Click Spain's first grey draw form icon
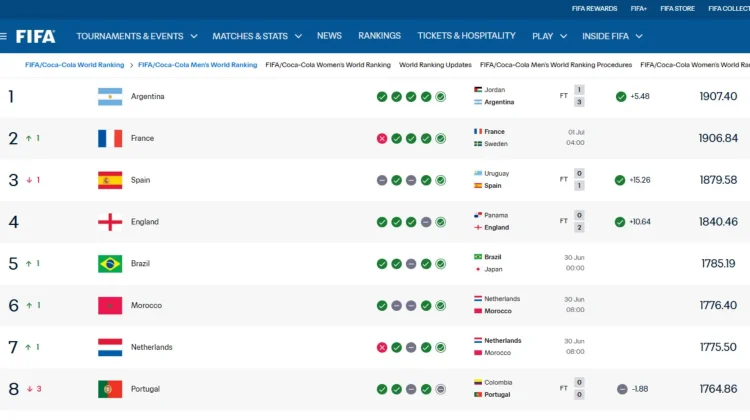Viewport: 750px width, 420px height. point(382,180)
